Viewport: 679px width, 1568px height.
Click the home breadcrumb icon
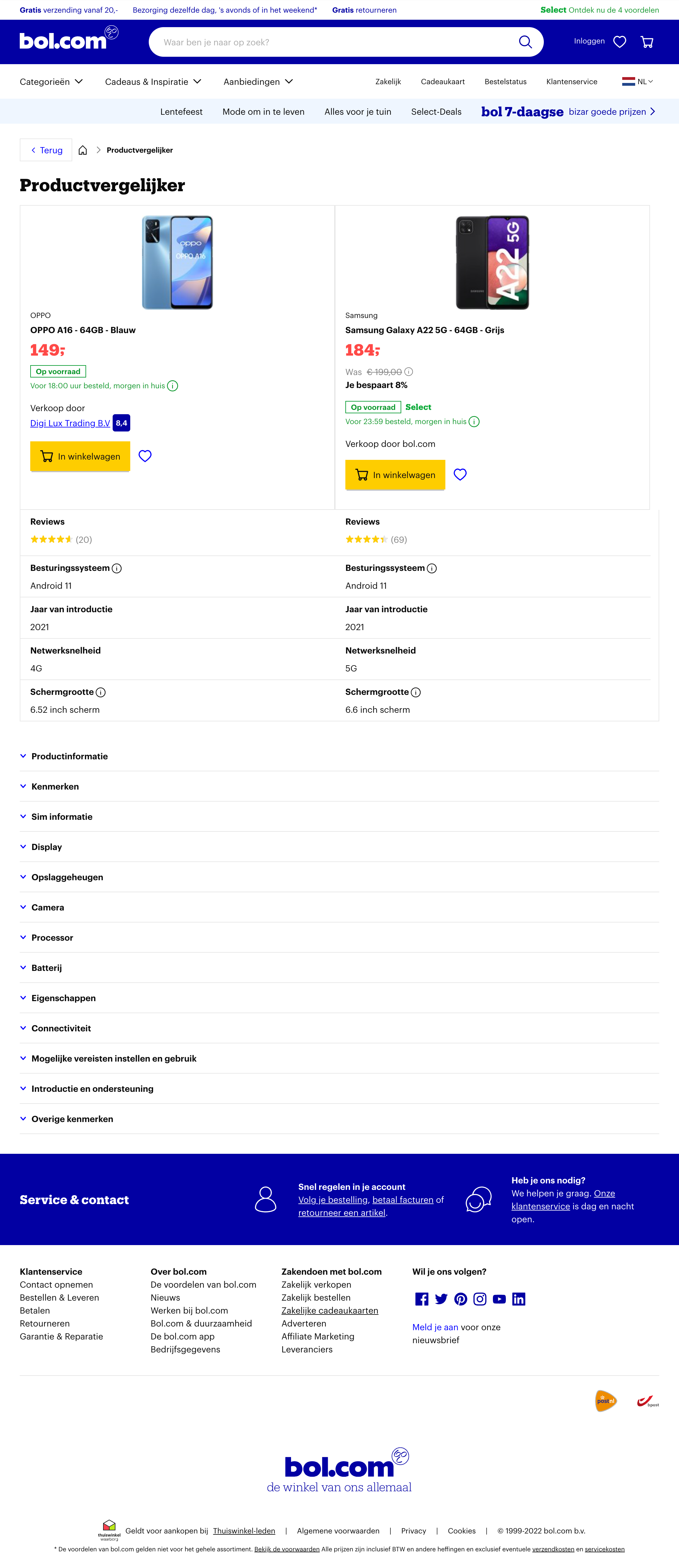(x=83, y=150)
